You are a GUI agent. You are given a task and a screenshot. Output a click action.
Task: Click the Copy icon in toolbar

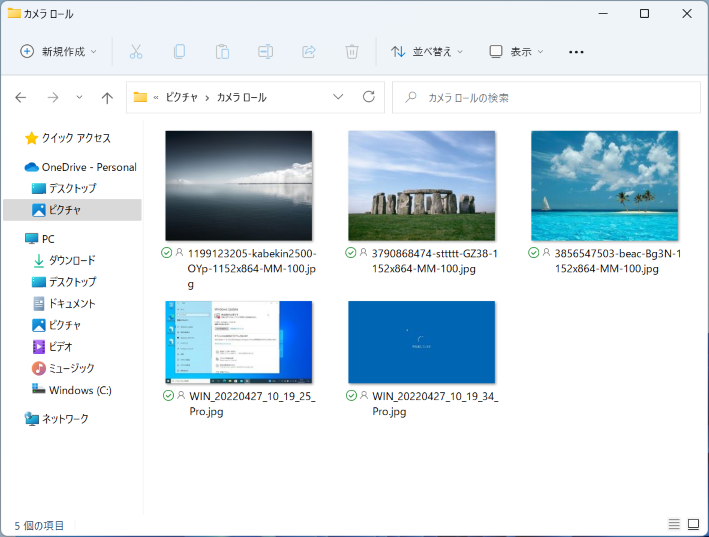(x=179, y=52)
